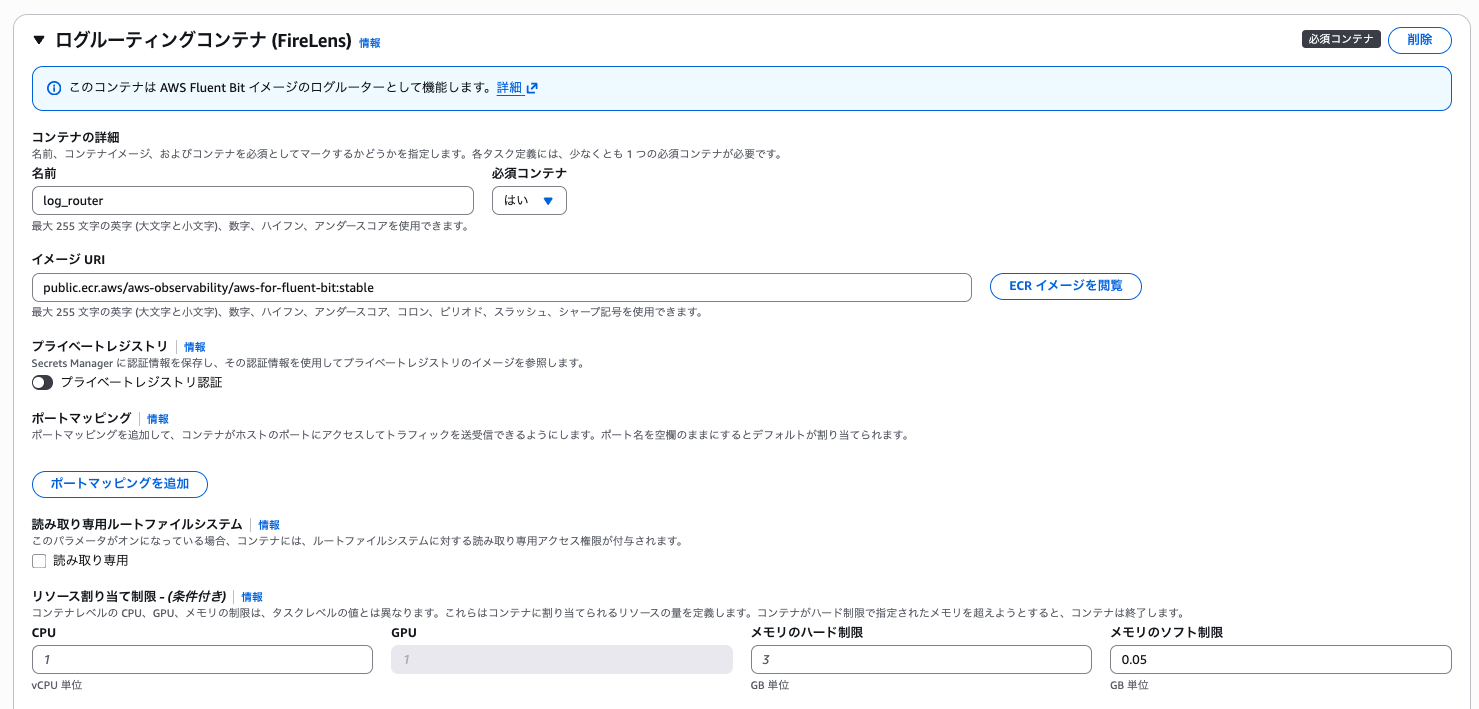Click 情報 next to ポートマッピング

click(x=157, y=418)
